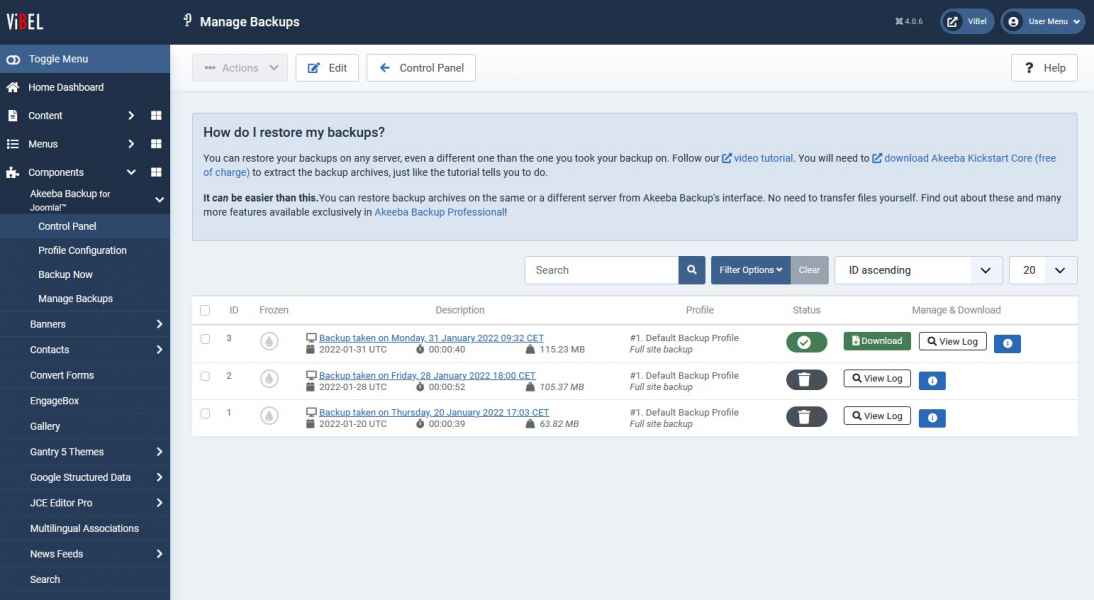Check the box for backup ID 1
1094x600 pixels.
[x=205, y=413]
